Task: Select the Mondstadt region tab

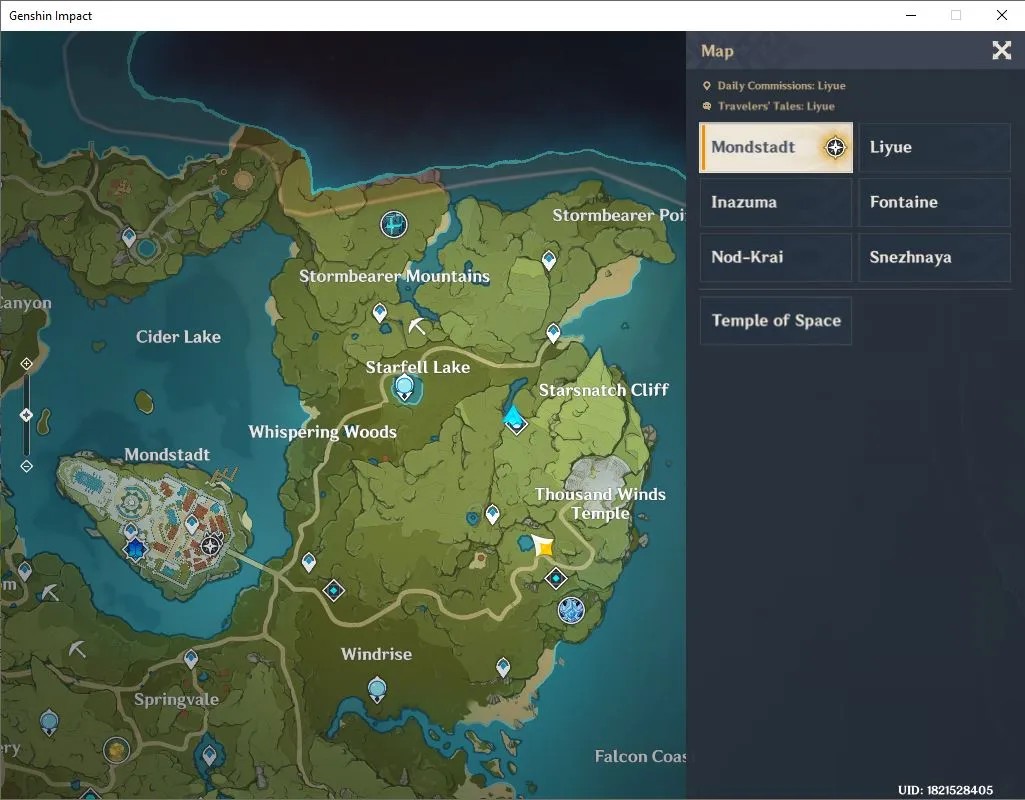Action: [776, 147]
